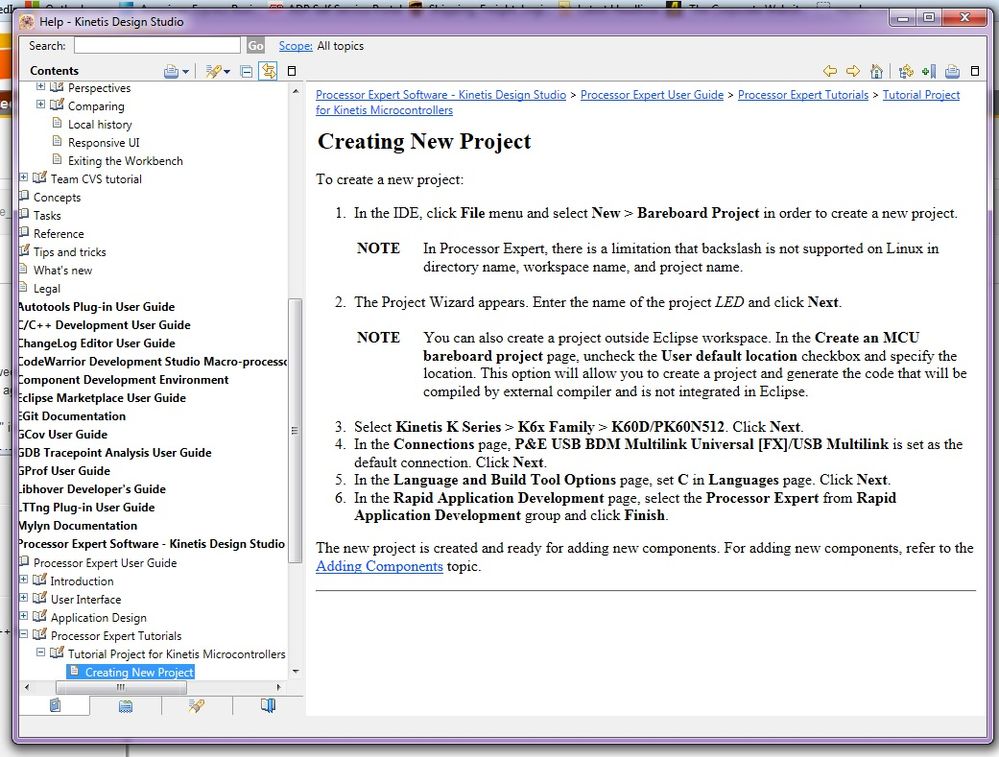Open the Local history topic
999x757 pixels.
tap(100, 124)
